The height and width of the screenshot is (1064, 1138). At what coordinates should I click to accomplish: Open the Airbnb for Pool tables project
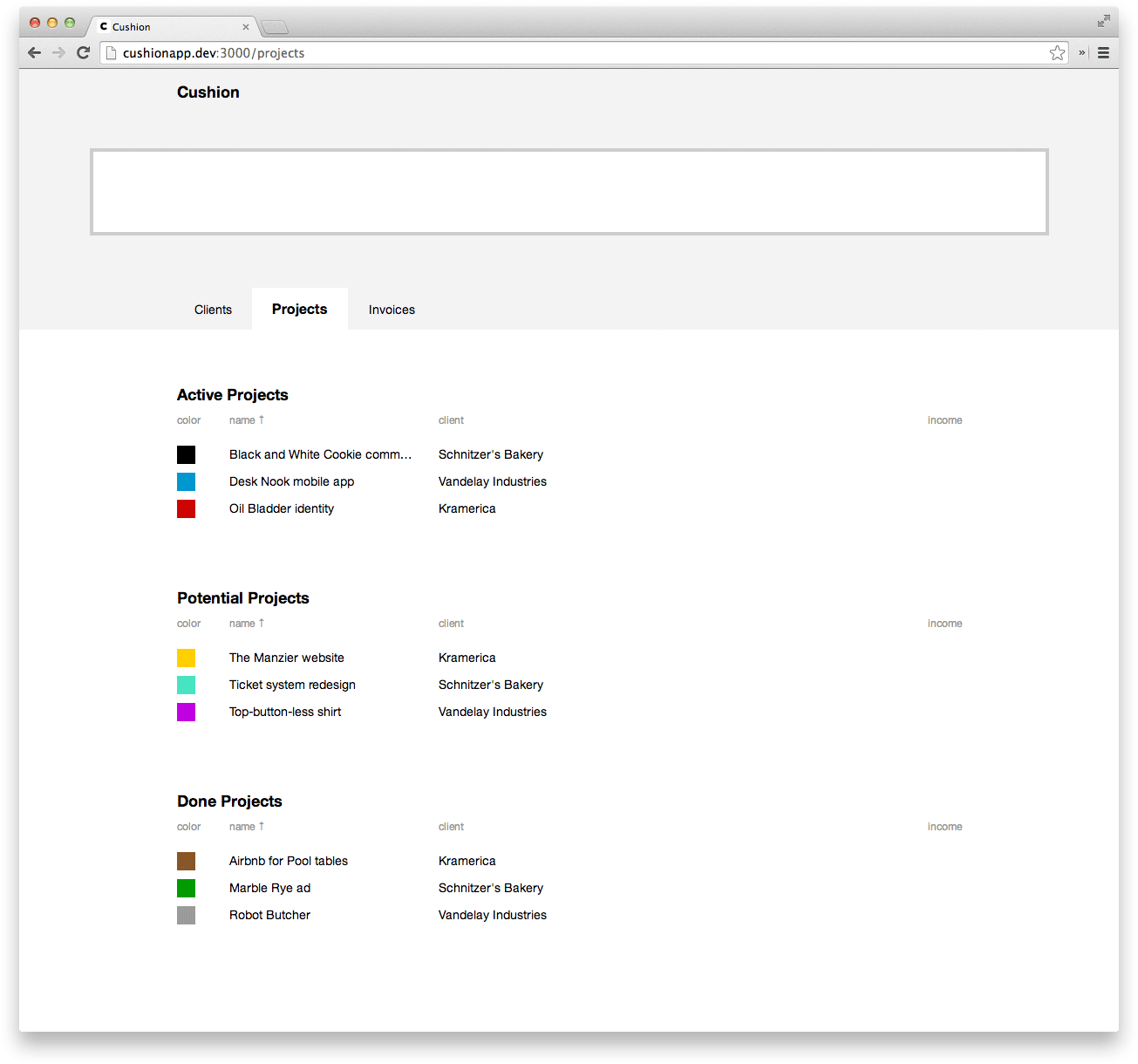point(289,861)
